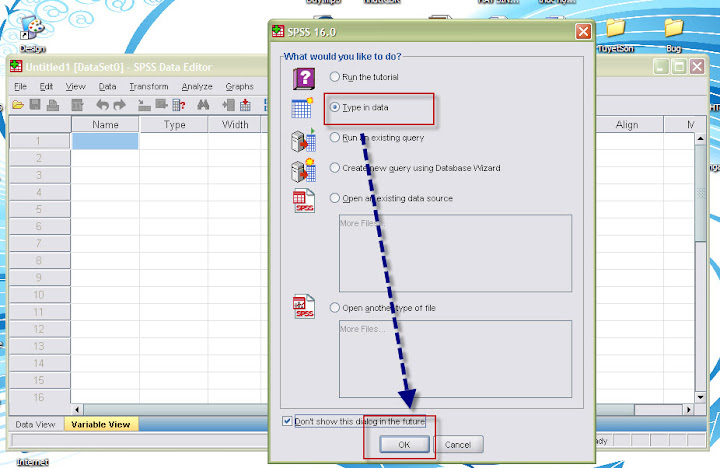720x468 pixels.
Task: Select row header 5 in the grid
Action: click(x=39, y=209)
